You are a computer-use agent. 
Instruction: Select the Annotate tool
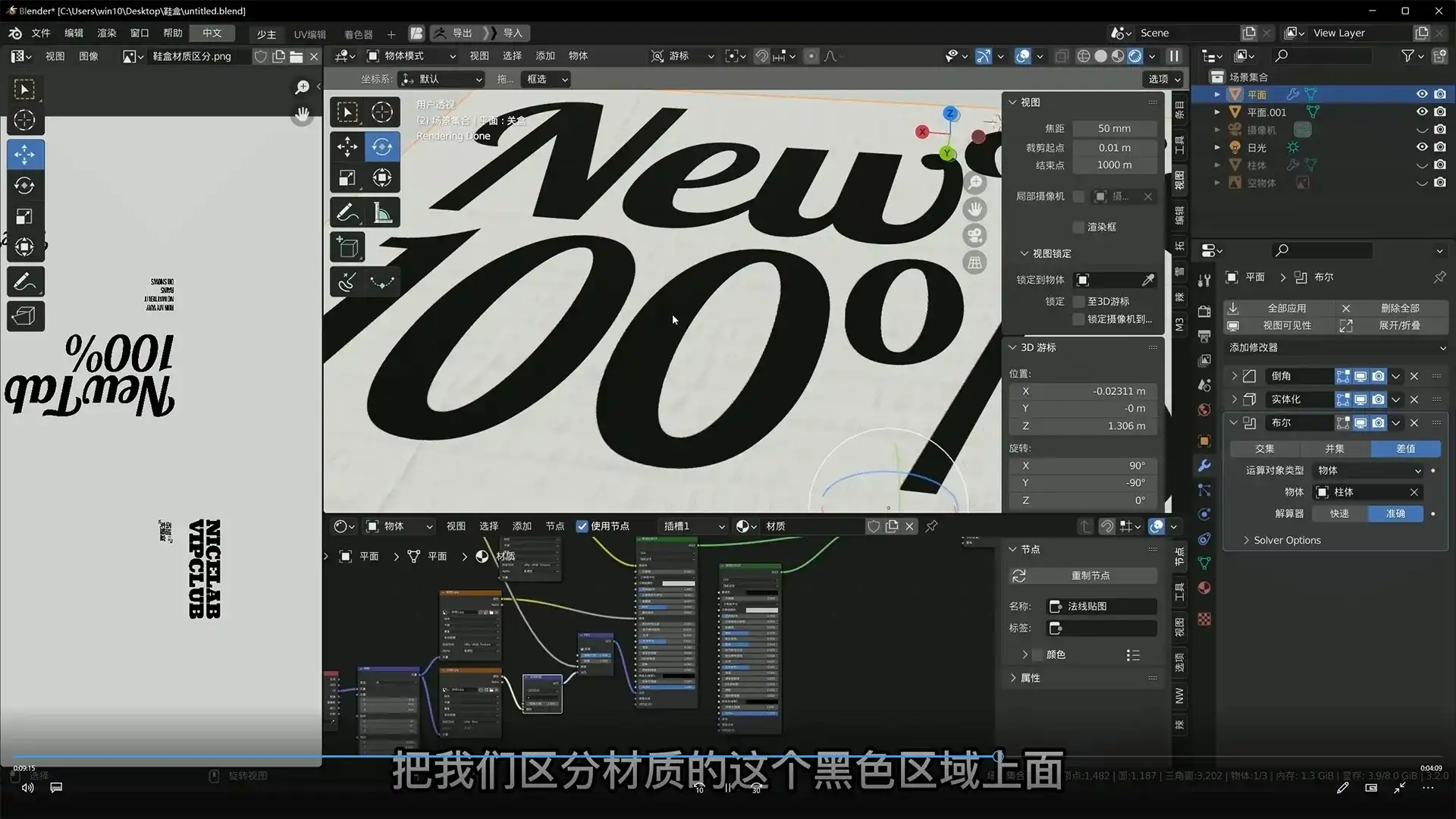coord(347,212)
